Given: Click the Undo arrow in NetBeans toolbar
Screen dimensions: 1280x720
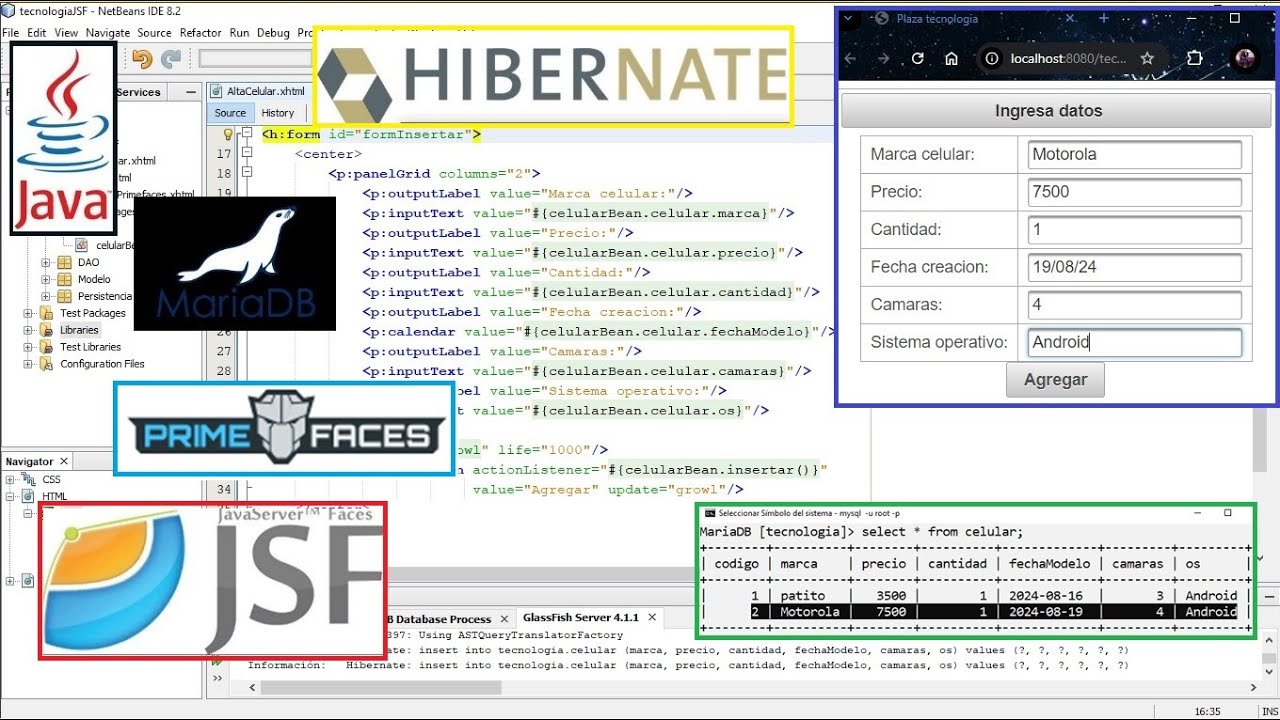Looking at the screenshot, I should click(x=142, y=60).
